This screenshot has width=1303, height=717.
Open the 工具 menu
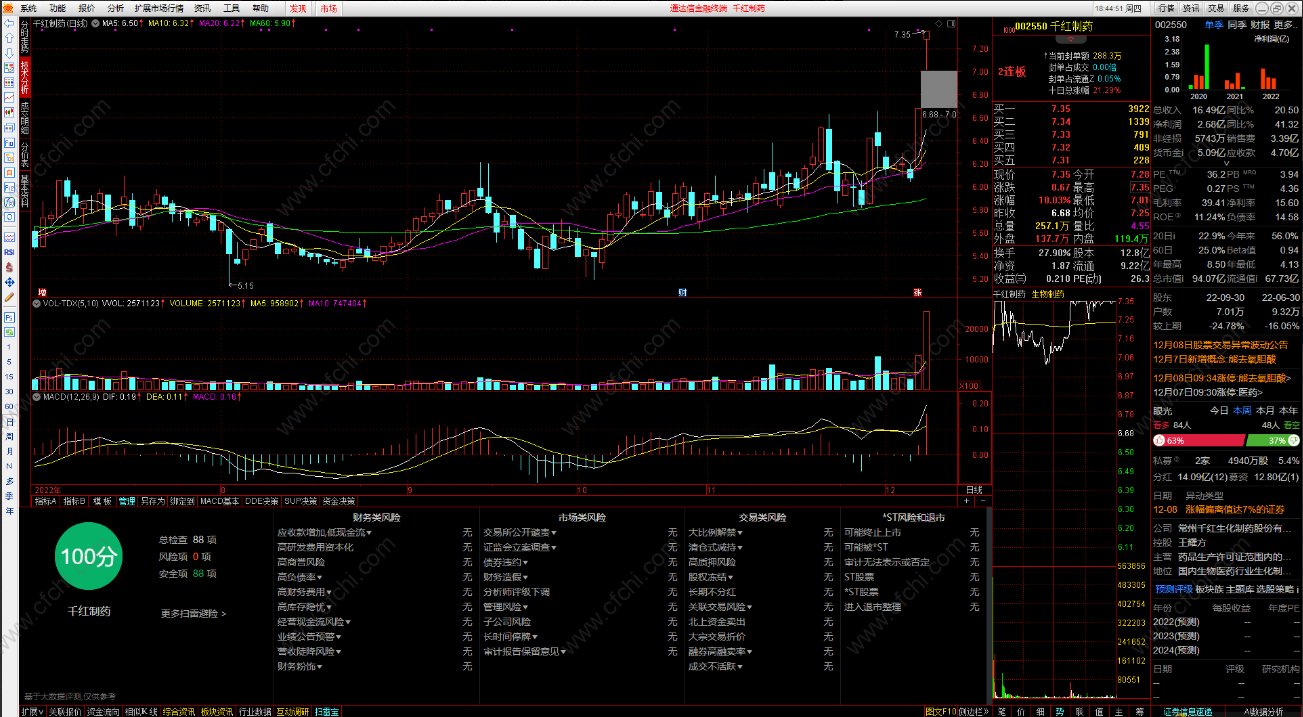tap(231, 7)
